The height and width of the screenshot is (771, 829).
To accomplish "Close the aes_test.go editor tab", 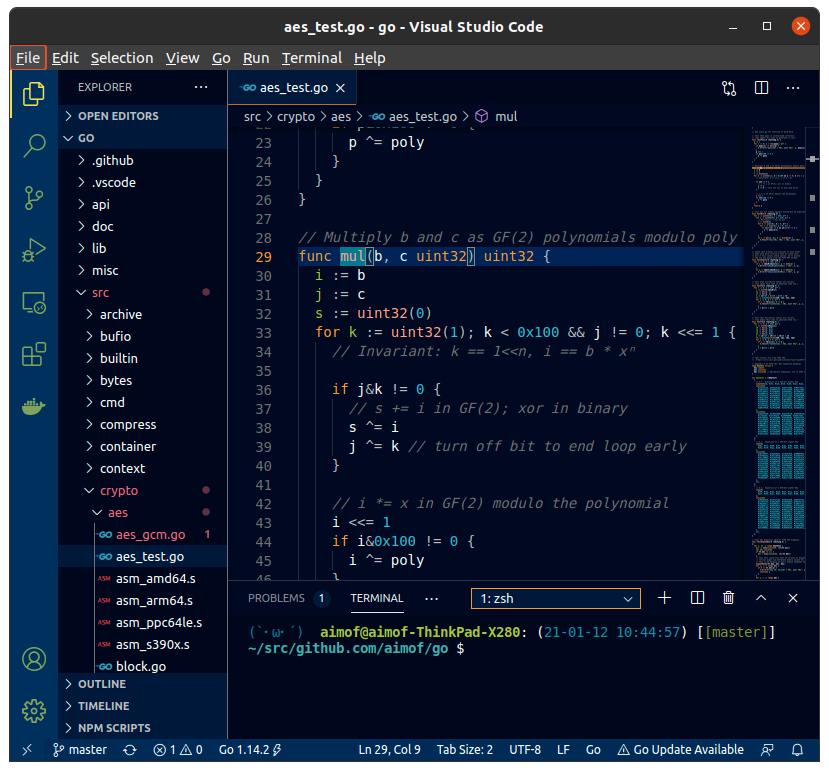I will tap(340, 88).
